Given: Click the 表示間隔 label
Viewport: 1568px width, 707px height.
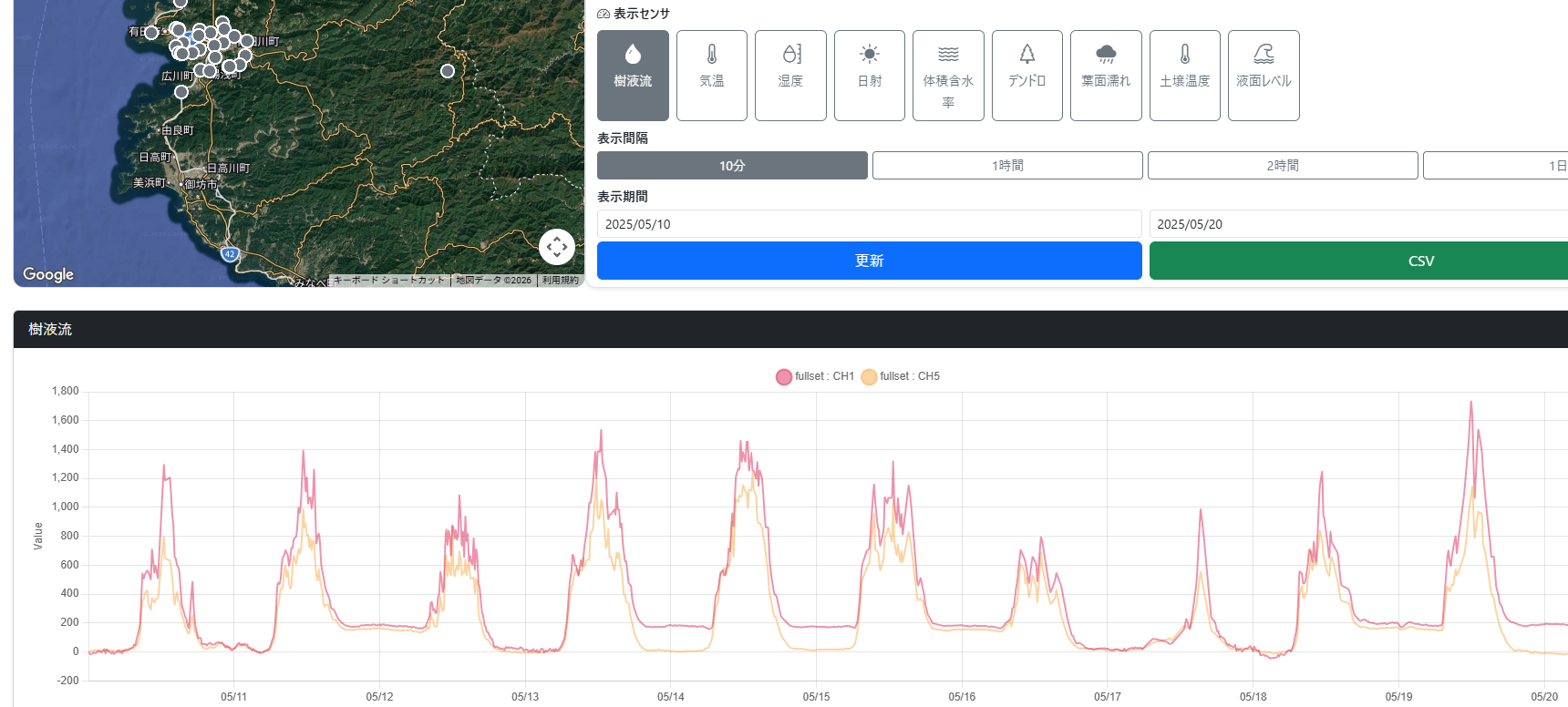Looking at the screenshot, I should pyautogui.click(x=623, y=138).
